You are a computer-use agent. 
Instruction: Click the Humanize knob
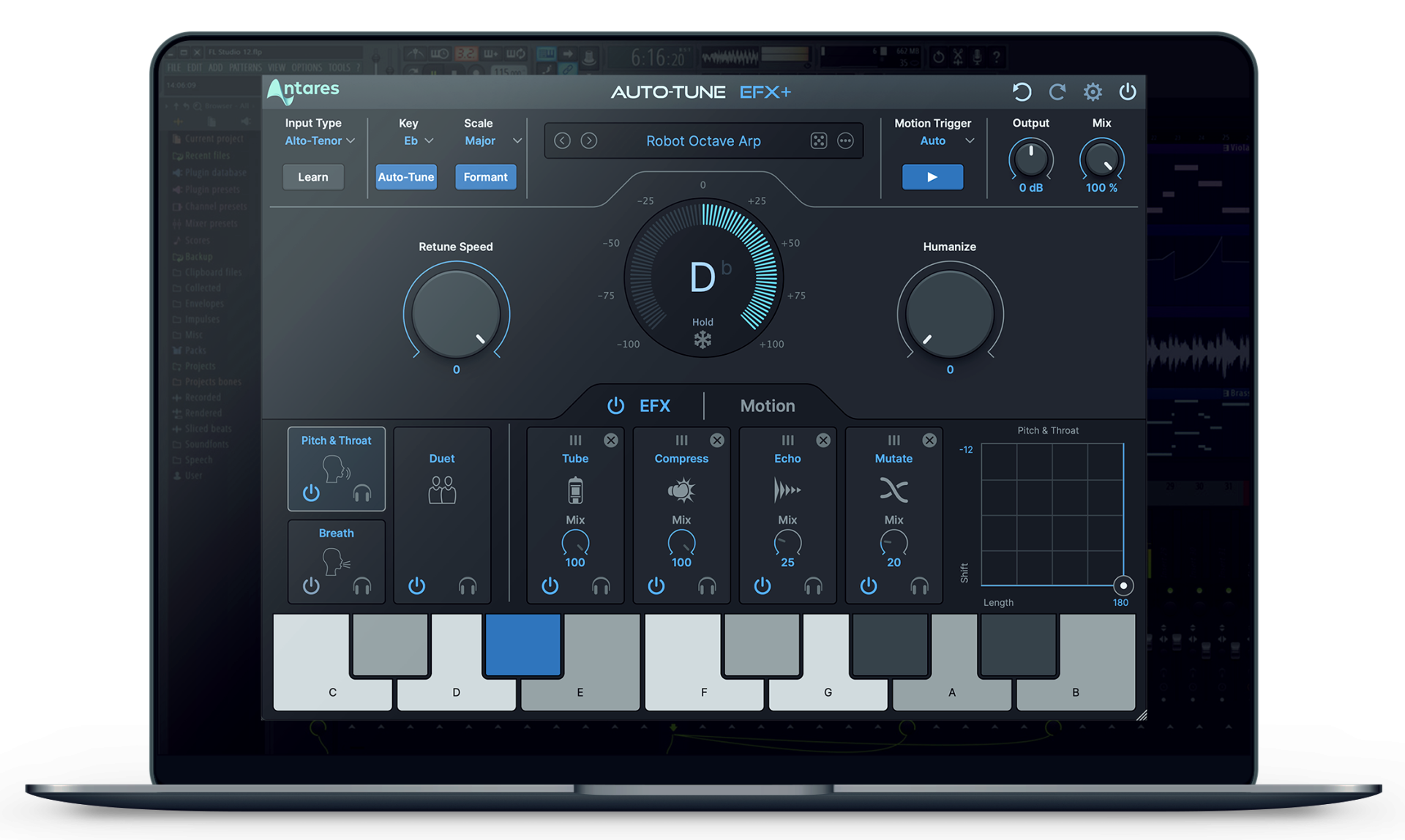(950, 313)
